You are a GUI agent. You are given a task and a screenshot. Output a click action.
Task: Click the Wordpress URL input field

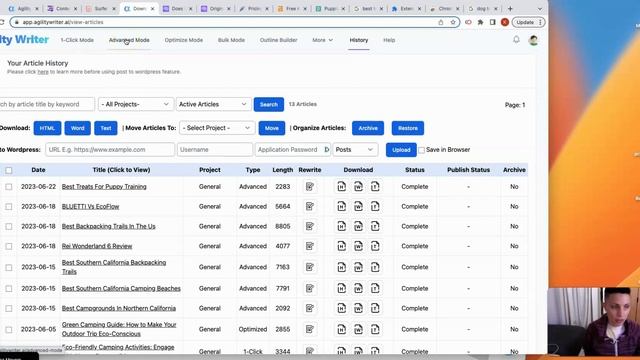point(110,149)
